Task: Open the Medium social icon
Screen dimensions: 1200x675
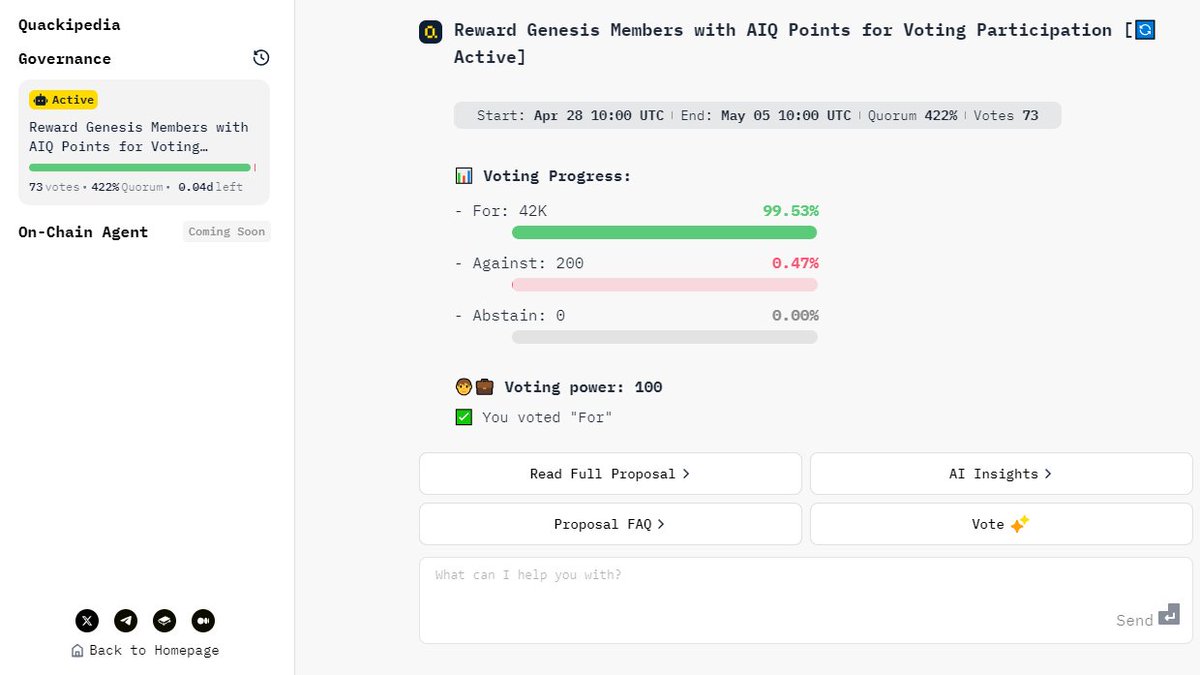Action: point(203,621)
